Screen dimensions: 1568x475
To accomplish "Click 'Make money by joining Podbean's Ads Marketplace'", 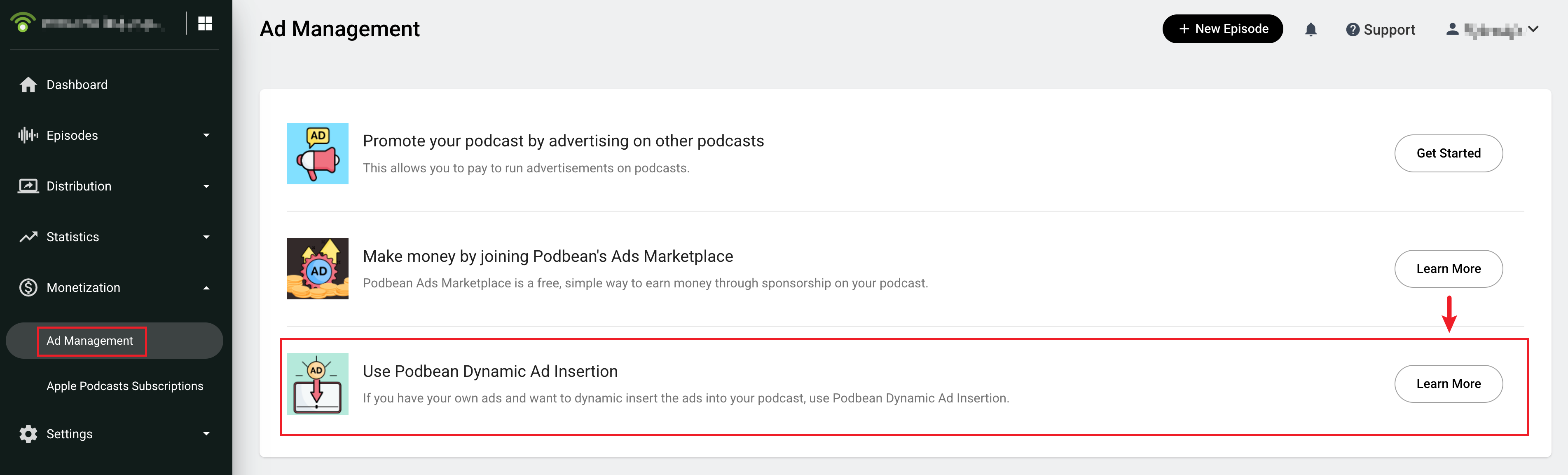I will [548, 256].
